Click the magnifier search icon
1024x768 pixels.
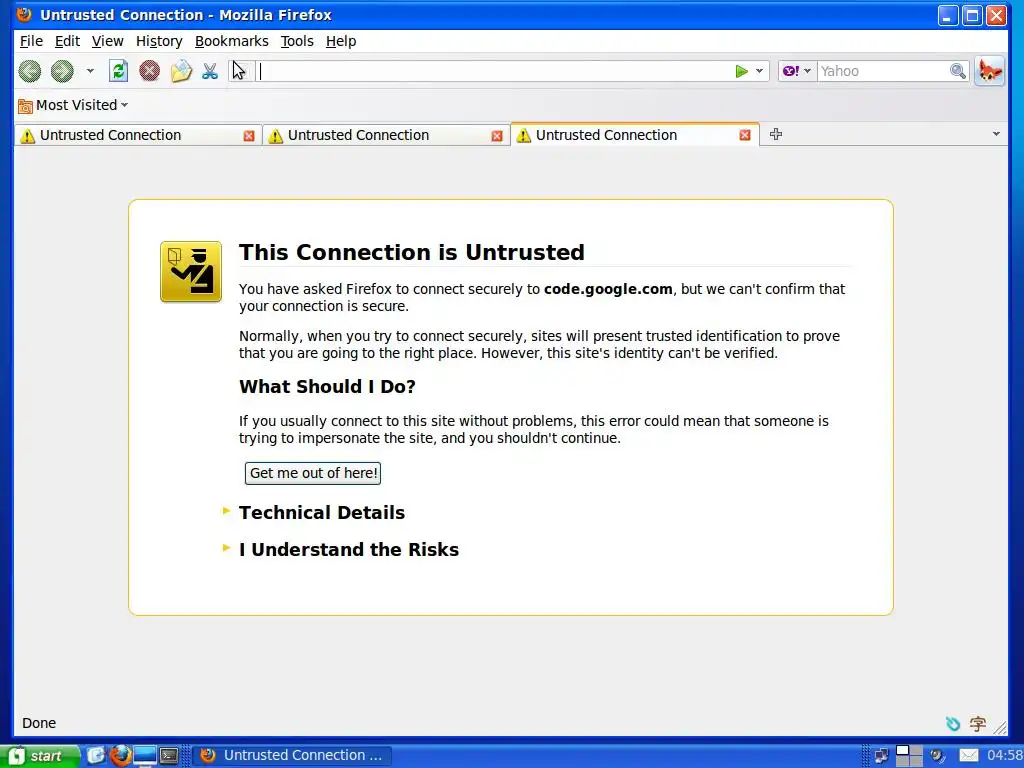pyautogui.click(x=957, y=71)
